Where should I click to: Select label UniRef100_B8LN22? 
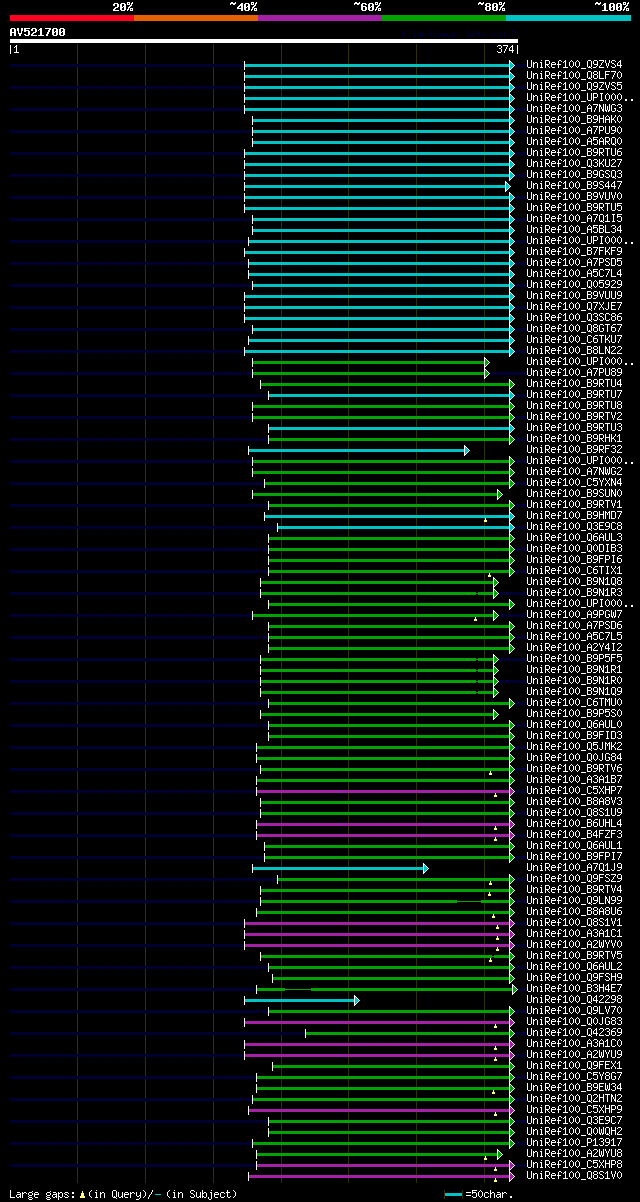tap(574, 350)
